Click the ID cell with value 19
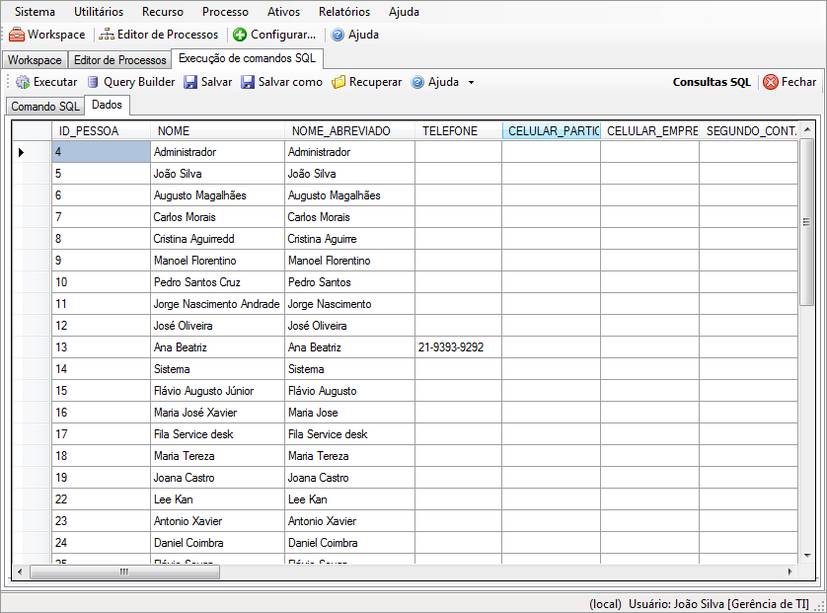Viewport: 827px width, 613px height. [101, 477]
